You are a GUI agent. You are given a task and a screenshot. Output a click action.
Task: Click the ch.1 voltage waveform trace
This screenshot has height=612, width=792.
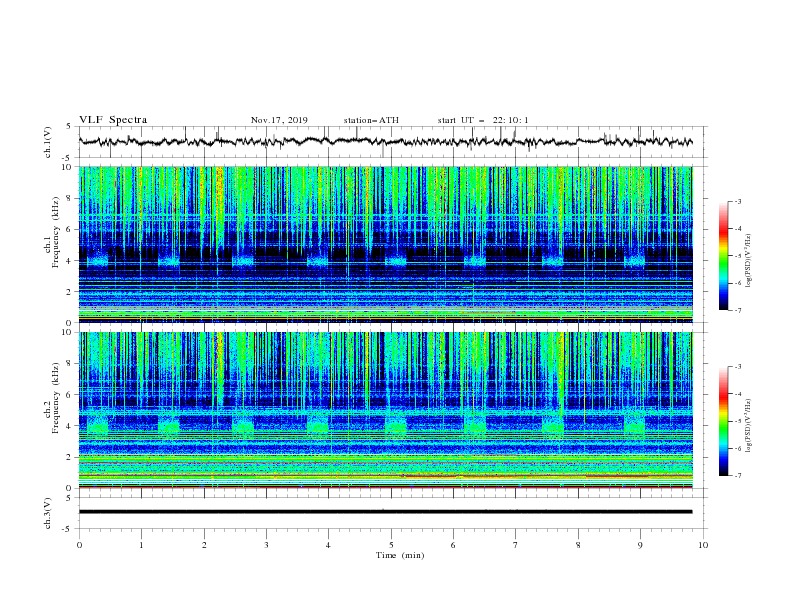385,142
